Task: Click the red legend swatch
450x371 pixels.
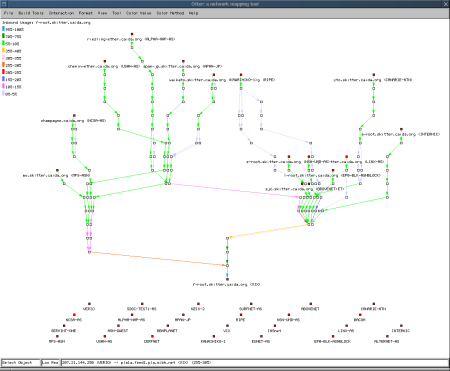Action: click(4, 72)
